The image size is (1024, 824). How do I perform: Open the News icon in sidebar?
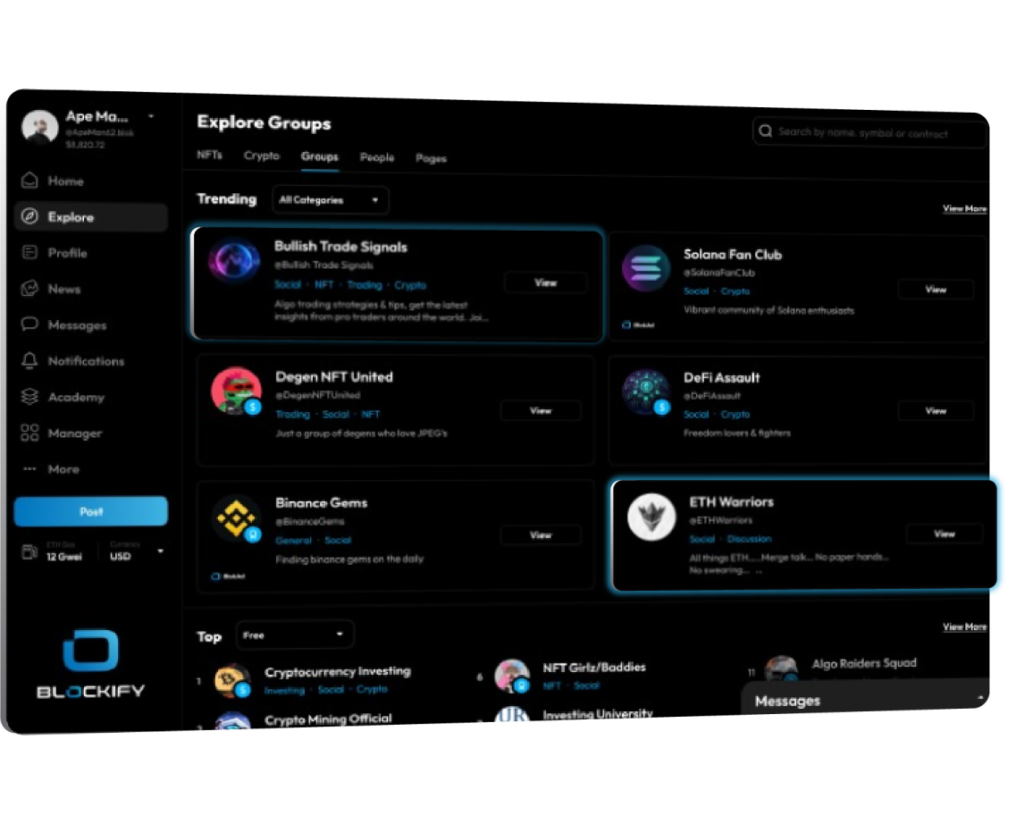[x=30, y=289]
